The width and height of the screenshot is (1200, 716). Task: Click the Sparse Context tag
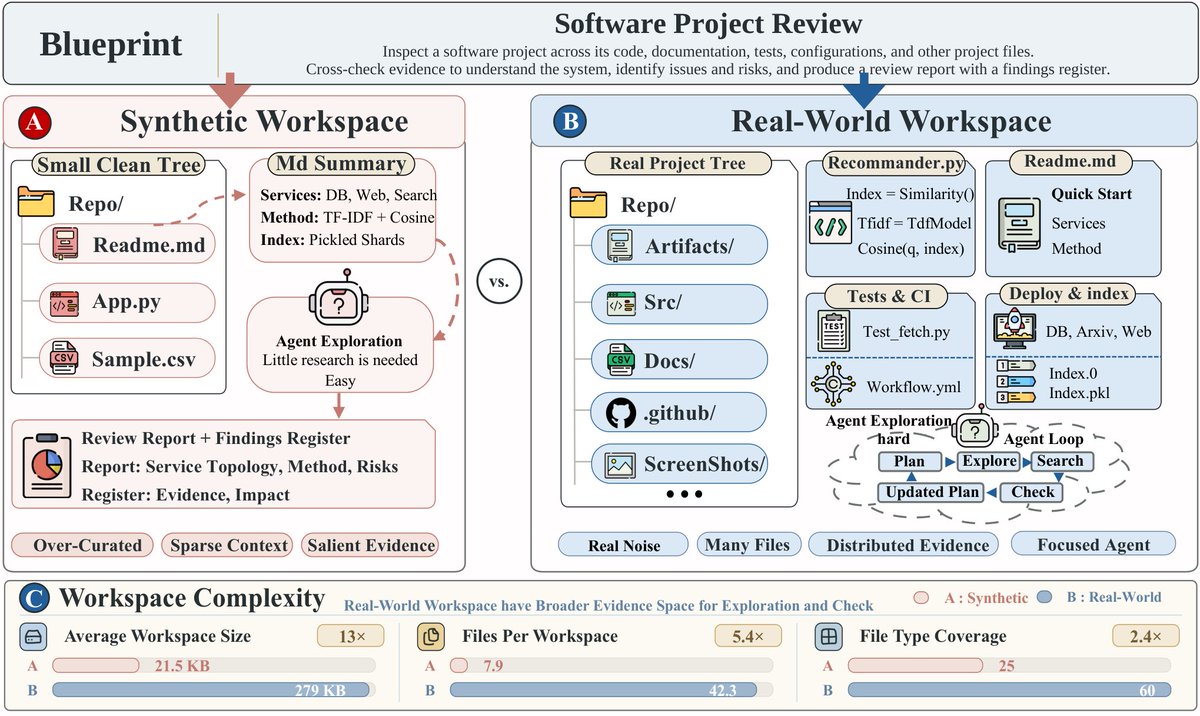tap(225, 545)
